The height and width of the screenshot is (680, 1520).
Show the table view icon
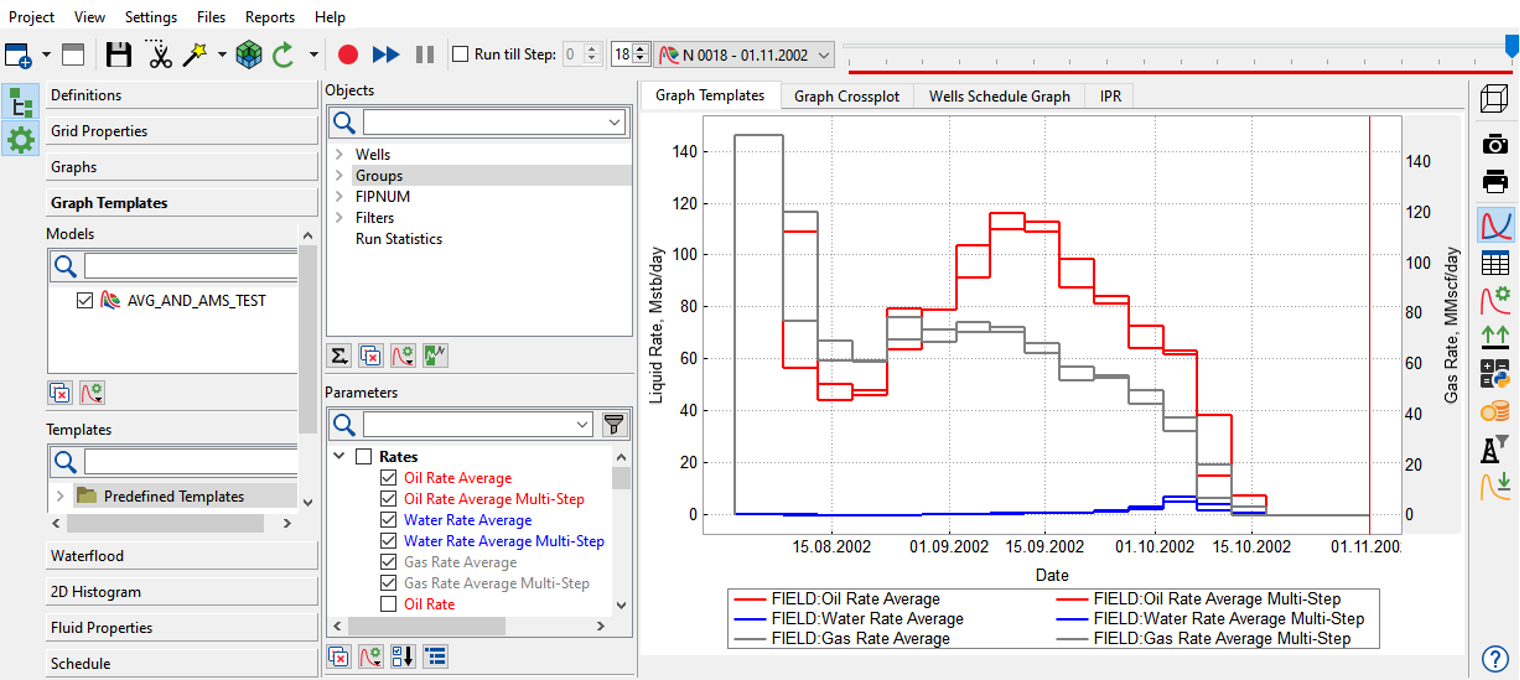(x=1495, y=263)
